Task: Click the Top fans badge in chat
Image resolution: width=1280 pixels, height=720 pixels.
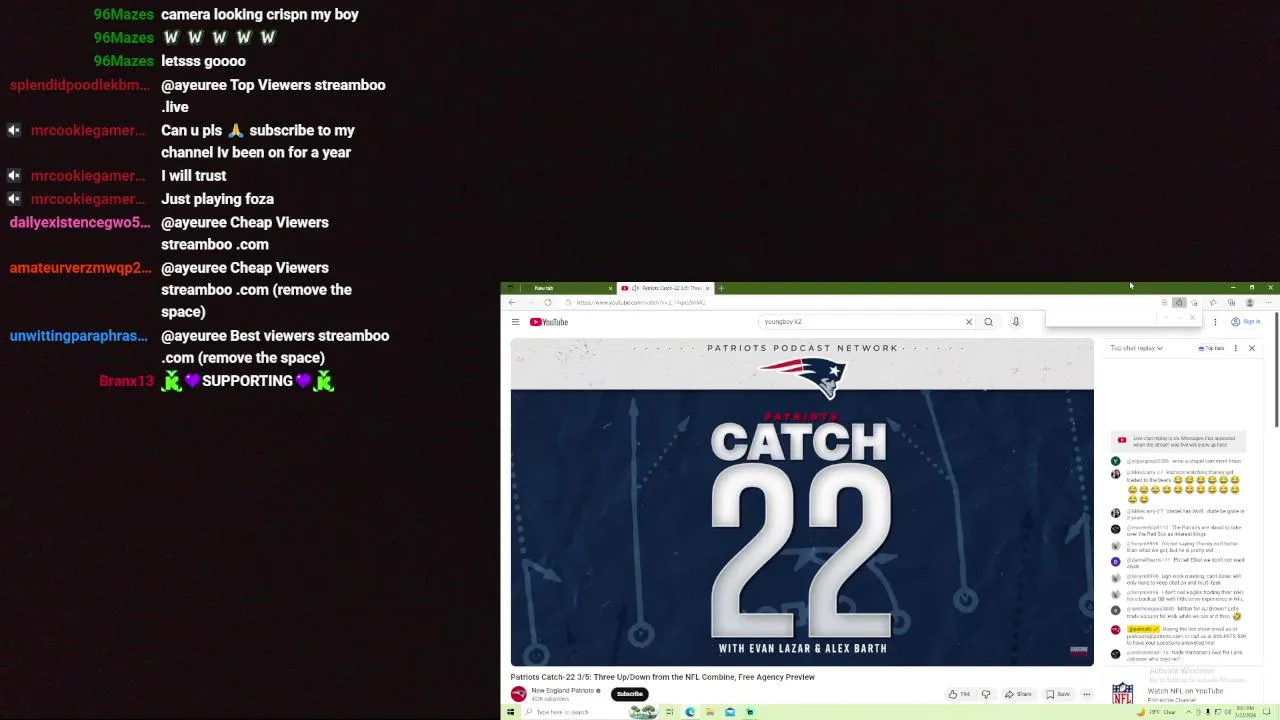Action: coord(1211,348)
